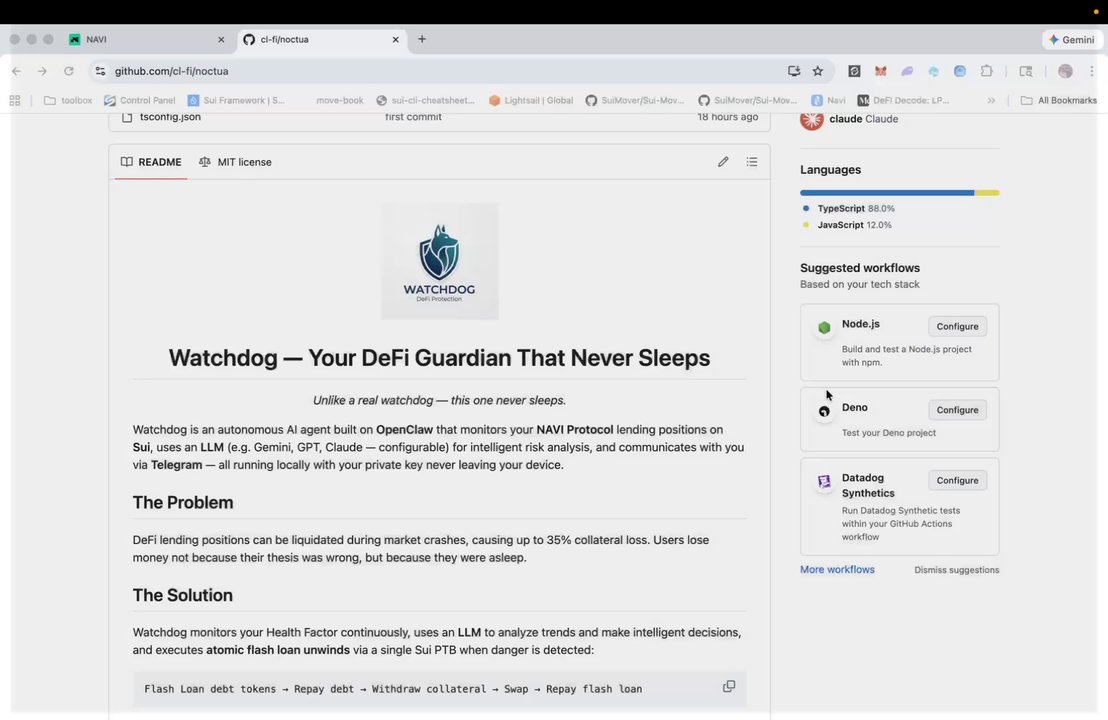Click the Watchdog README main heading

coord(439,358)
